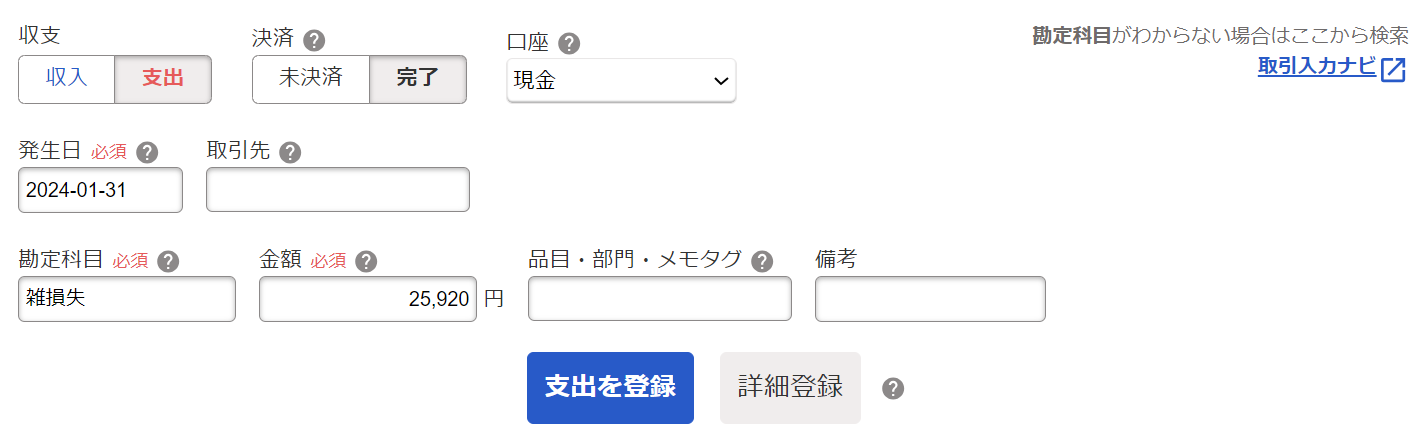Open 勘定科目 field showing 雑損失
The height and width of the screenshot is (446, 1423).
pos(127,299)
